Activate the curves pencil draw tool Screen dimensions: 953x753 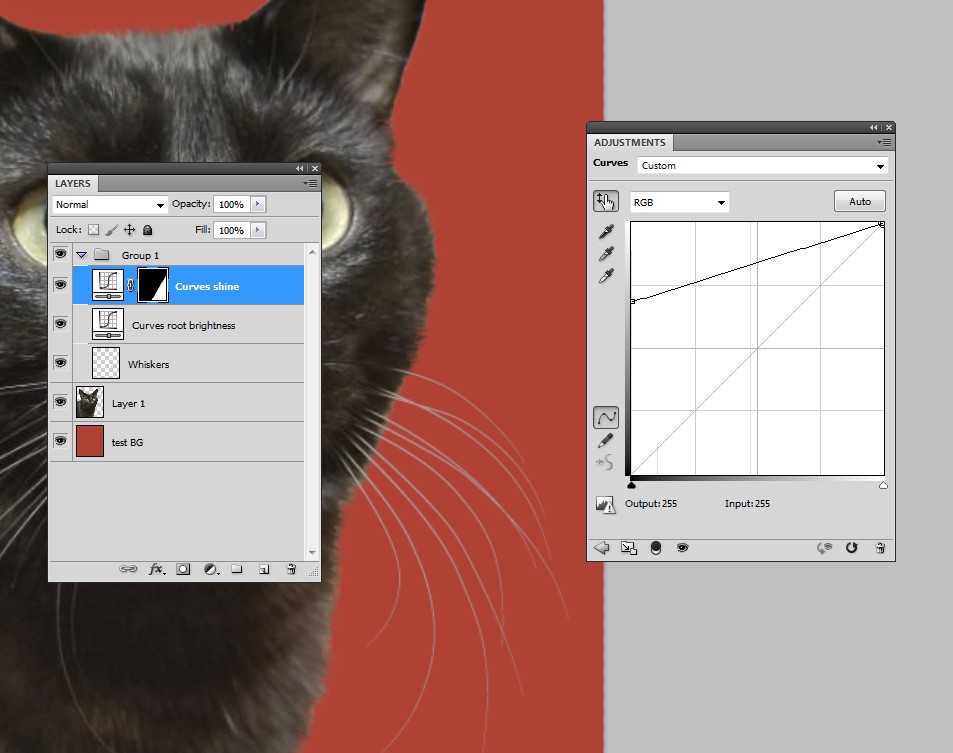605,440
